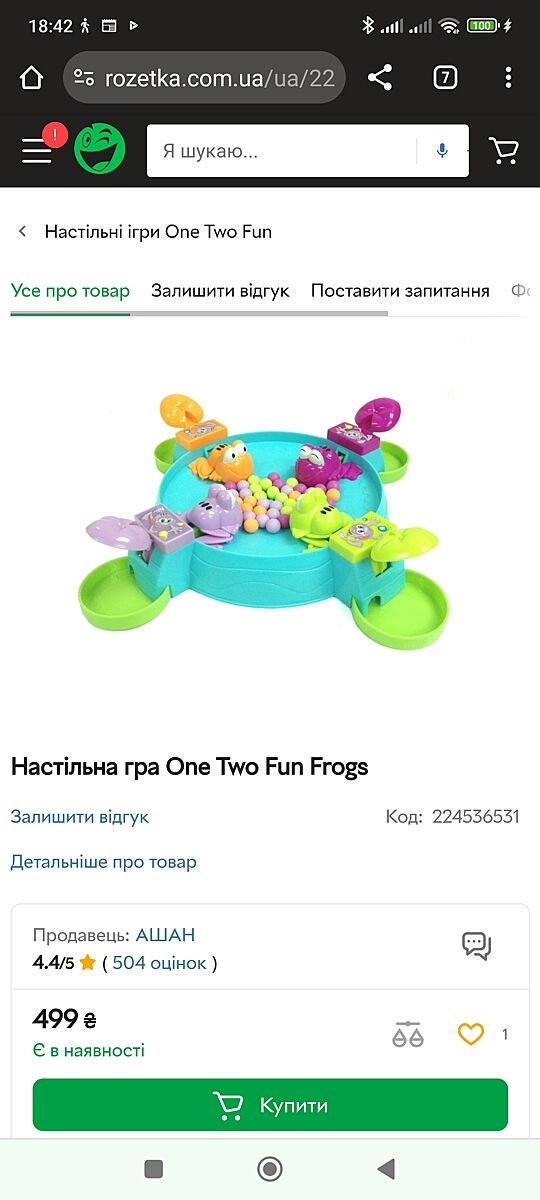Viewport: 540px width, 1200px height.
Task: Add product to comparison scales icon
Action: click(408, 1034)
